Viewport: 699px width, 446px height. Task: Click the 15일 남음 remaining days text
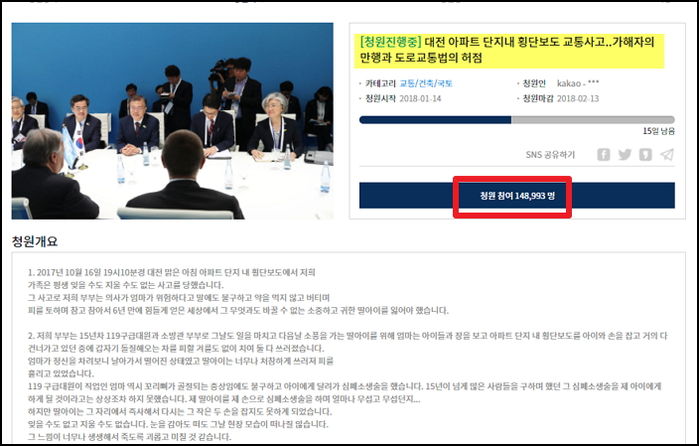pos(658,131)
